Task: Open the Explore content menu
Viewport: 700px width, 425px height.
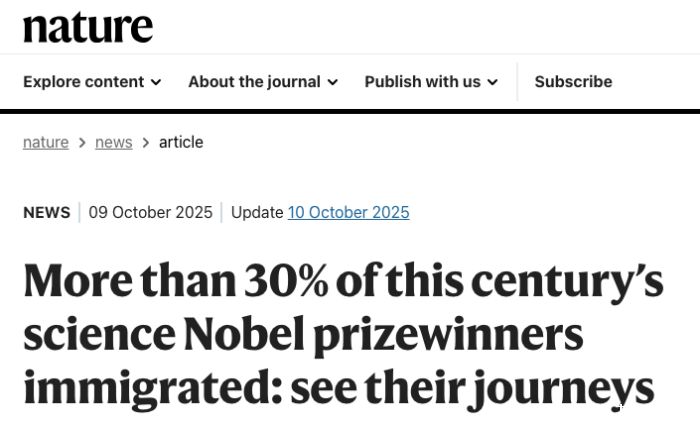Action: 84,82
